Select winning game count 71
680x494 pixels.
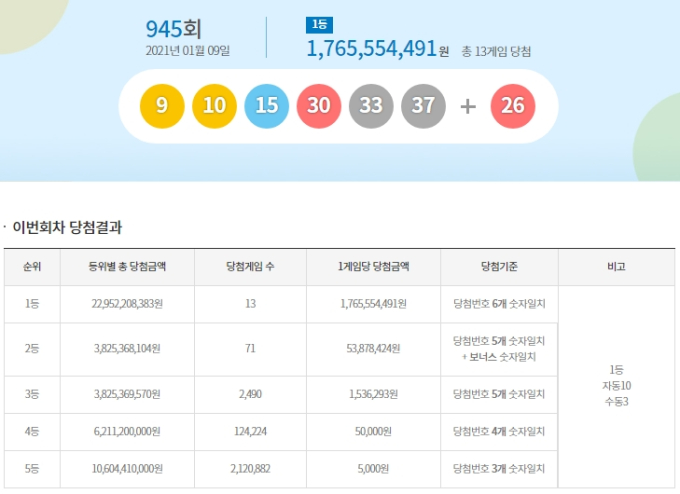click(250, 349)
